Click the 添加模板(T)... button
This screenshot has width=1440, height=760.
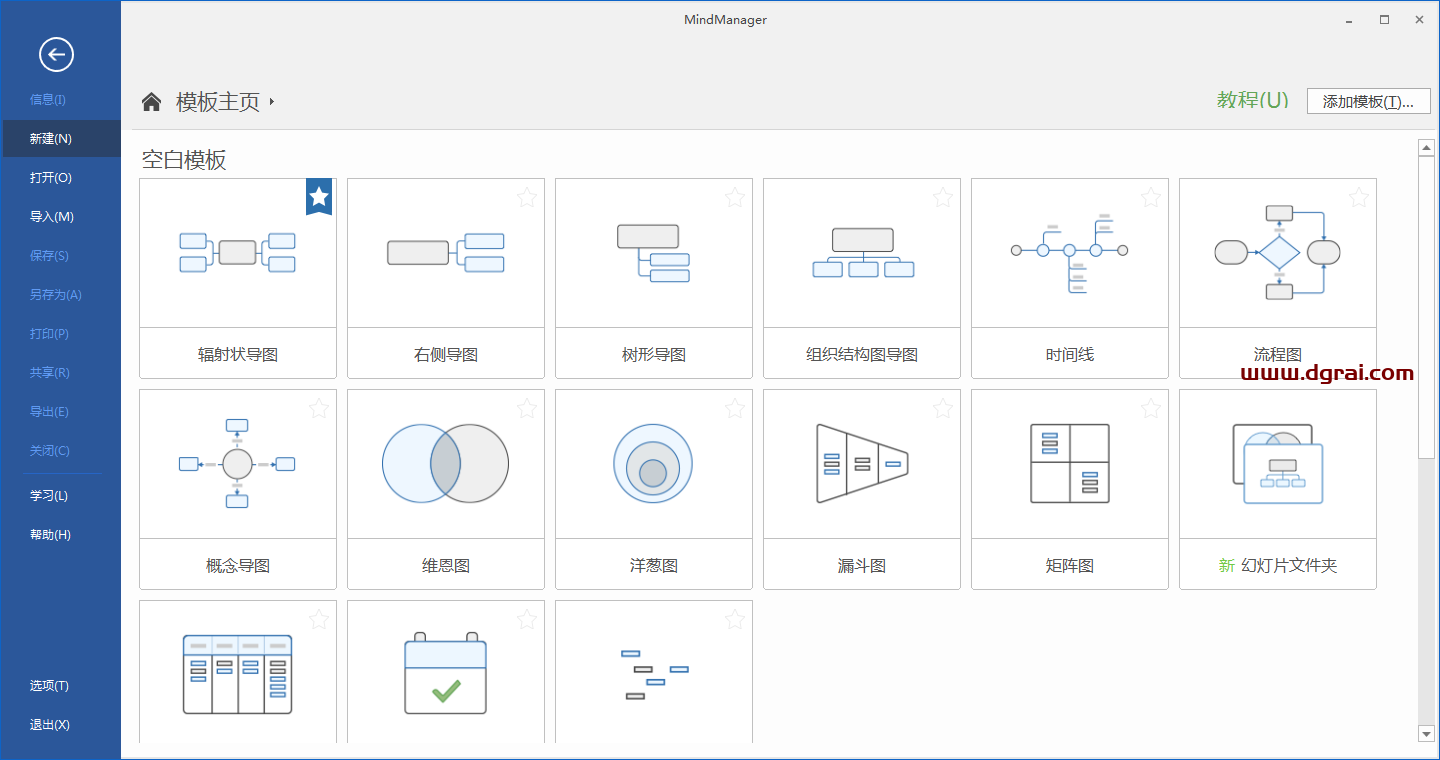click(x=1368, y=101)
